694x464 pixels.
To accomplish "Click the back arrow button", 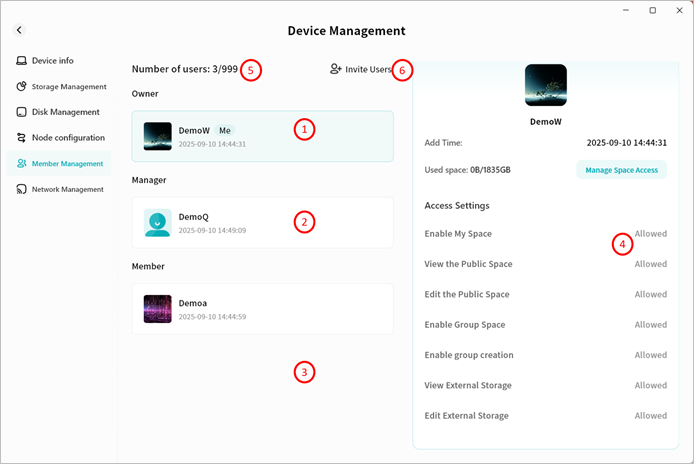I will pyautogui.click(x=19, y=31).
